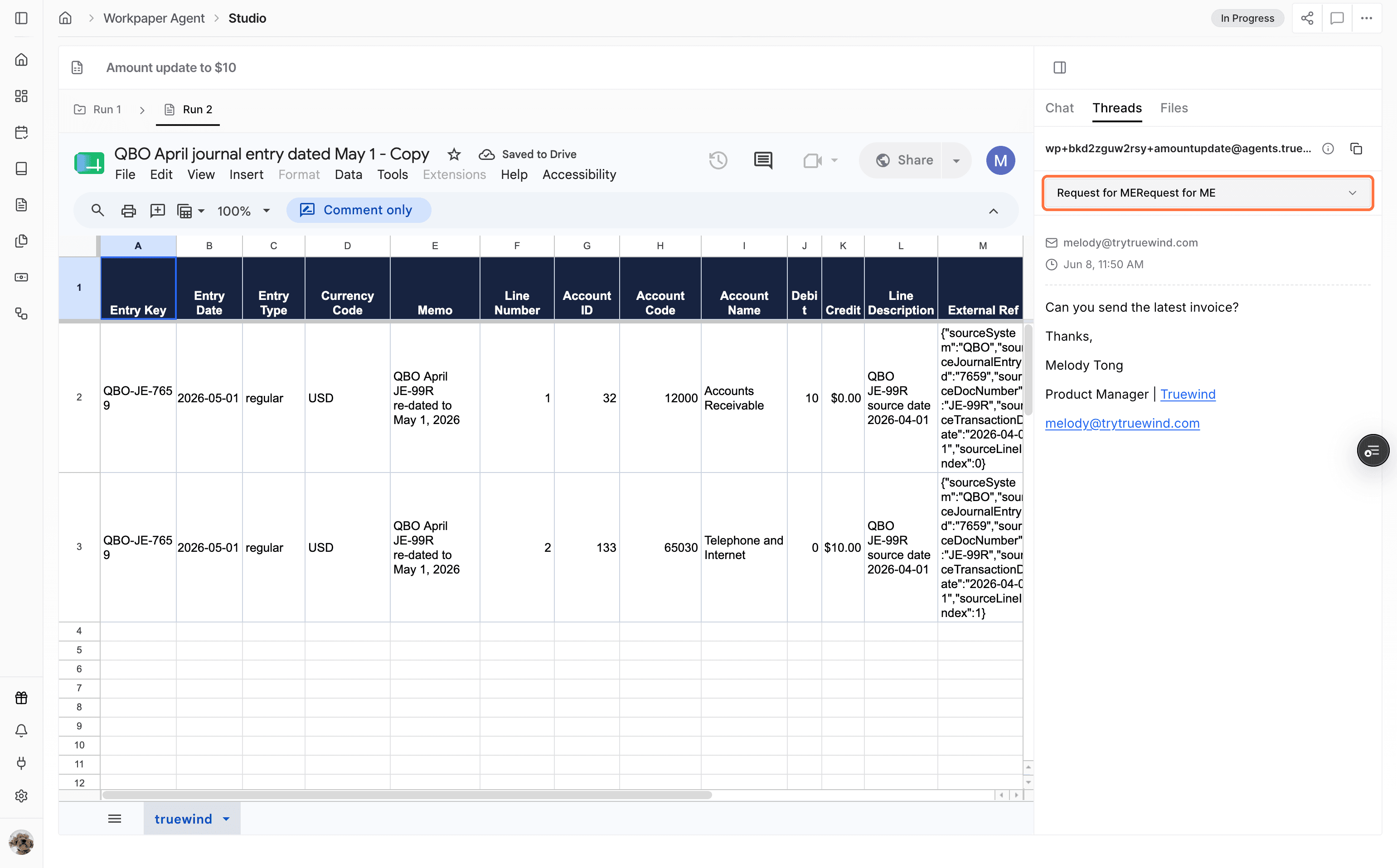The width and height of the screenshot is (1397, 868).
Task: Open the File menu
Action: pos(125,174)
